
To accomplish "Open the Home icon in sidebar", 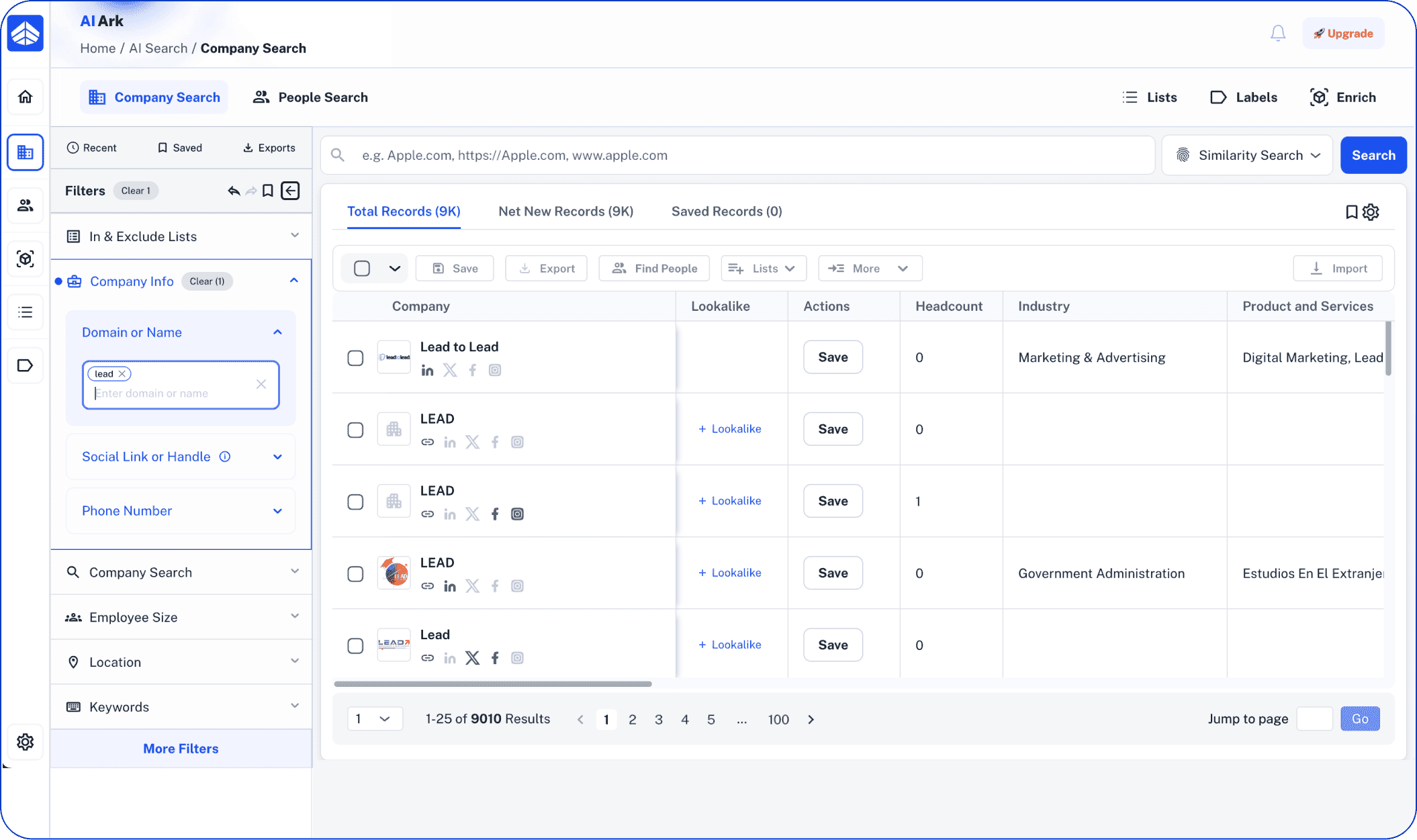I will [26, 97].
